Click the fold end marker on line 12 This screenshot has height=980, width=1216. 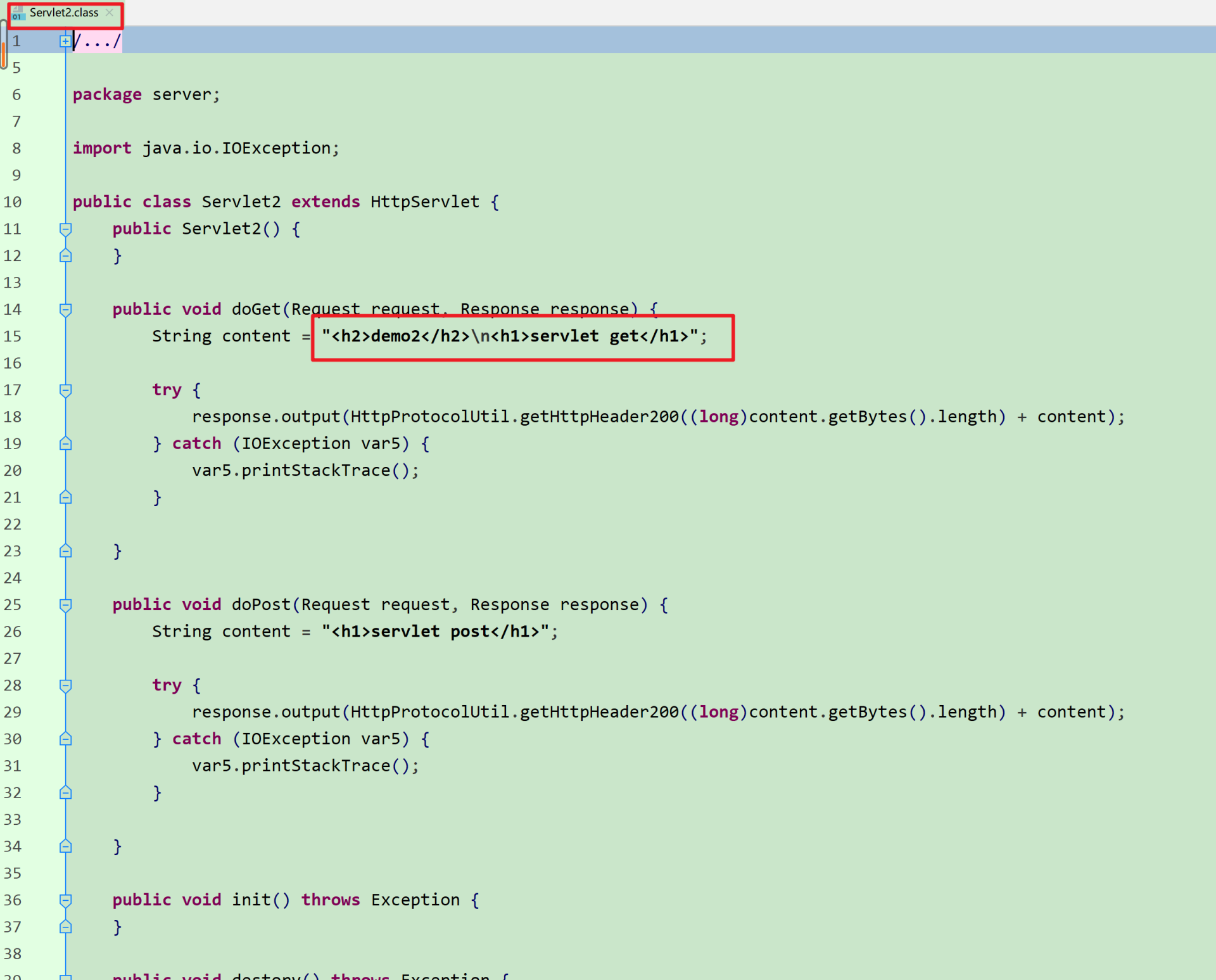tap(65, 255)
